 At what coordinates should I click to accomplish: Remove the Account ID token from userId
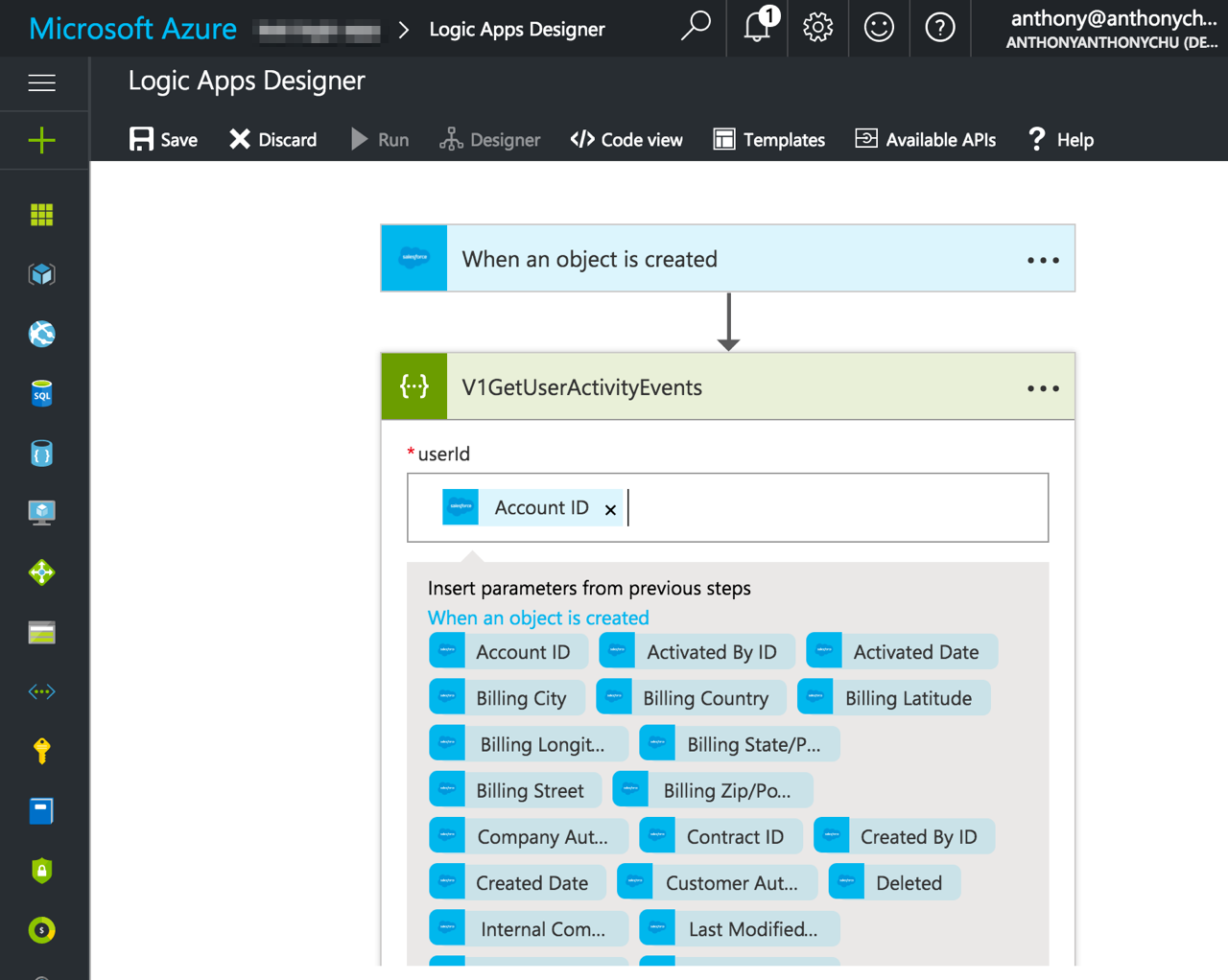click(610, 509)
